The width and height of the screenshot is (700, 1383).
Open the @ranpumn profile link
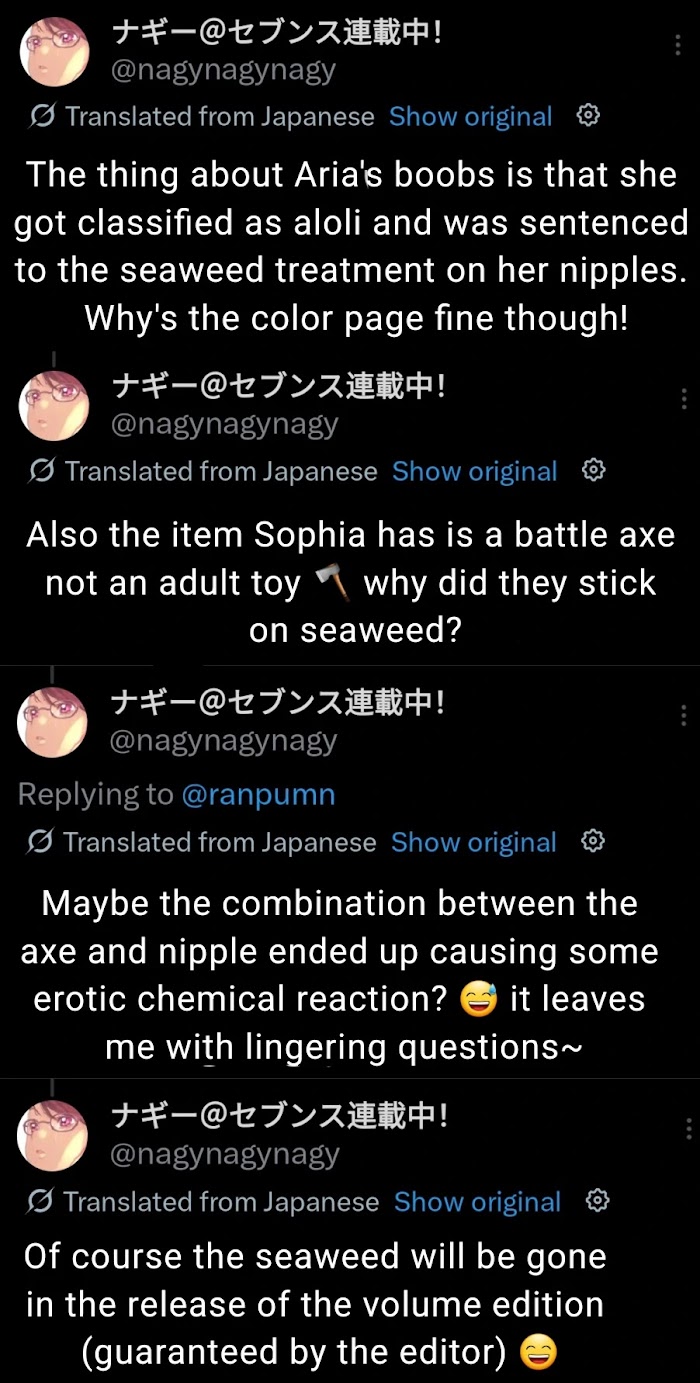click(258, 795)
